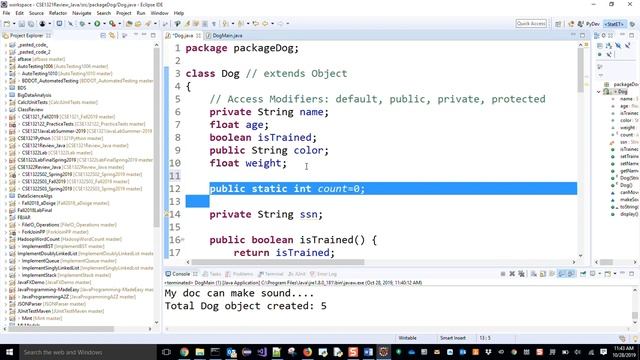This screenshot has width=640, height=360.
Task: Click the Save icon in toolbar
Action: (x=22, y=24)
